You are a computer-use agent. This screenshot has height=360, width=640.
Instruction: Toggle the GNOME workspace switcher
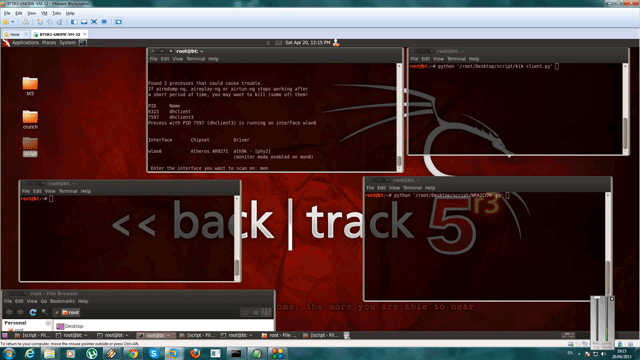click(x=568, y=335)
